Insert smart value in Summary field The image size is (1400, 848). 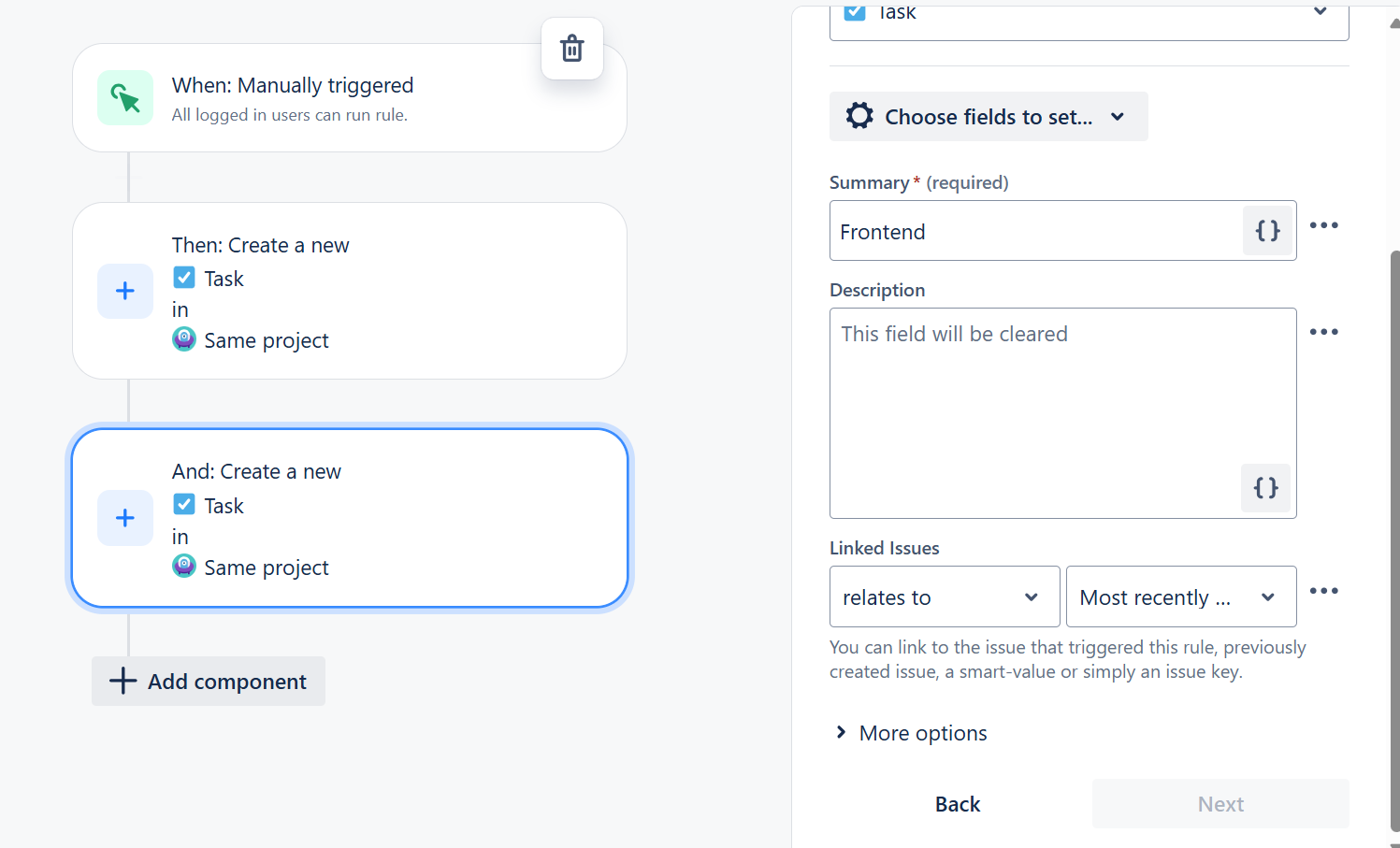(x=1267, y=231)
